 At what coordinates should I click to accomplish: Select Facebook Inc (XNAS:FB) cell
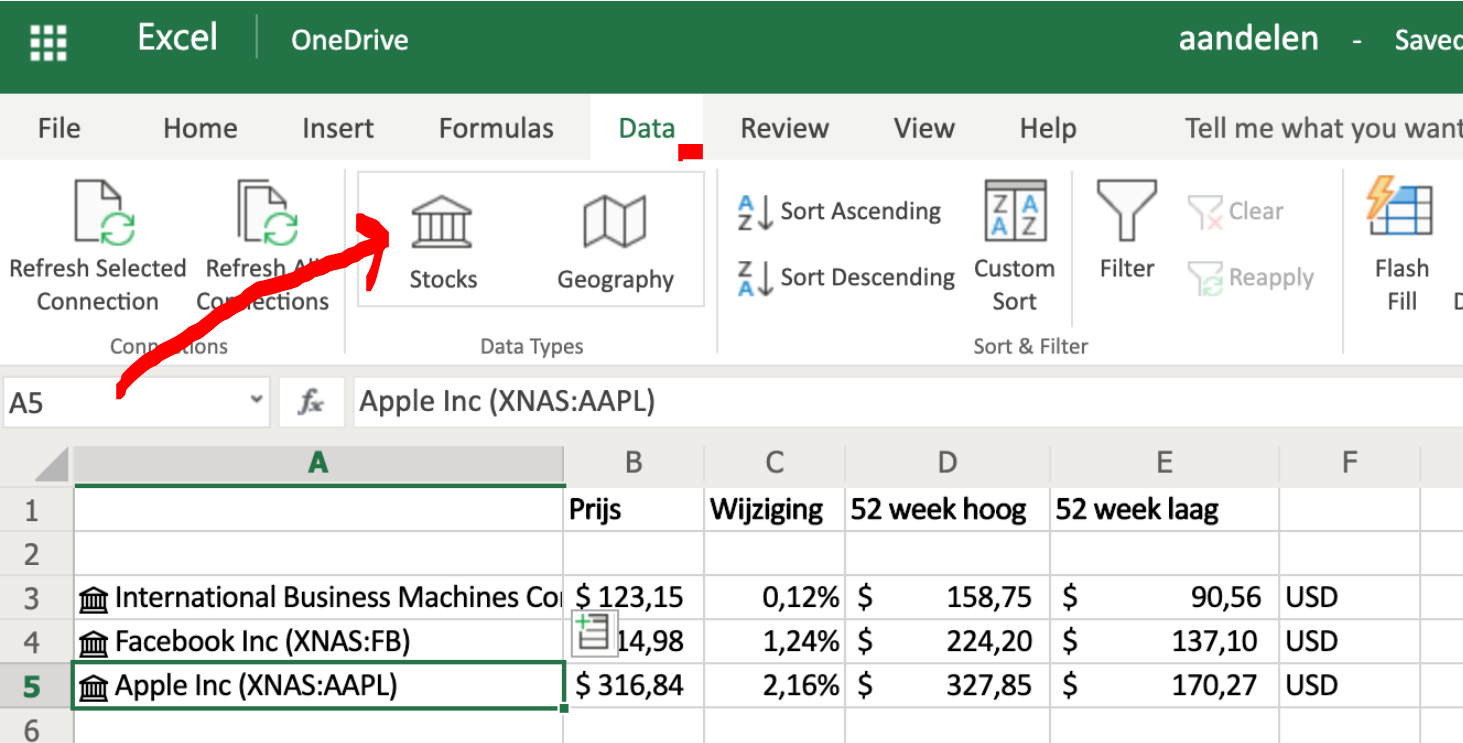[x=318, y=642]
